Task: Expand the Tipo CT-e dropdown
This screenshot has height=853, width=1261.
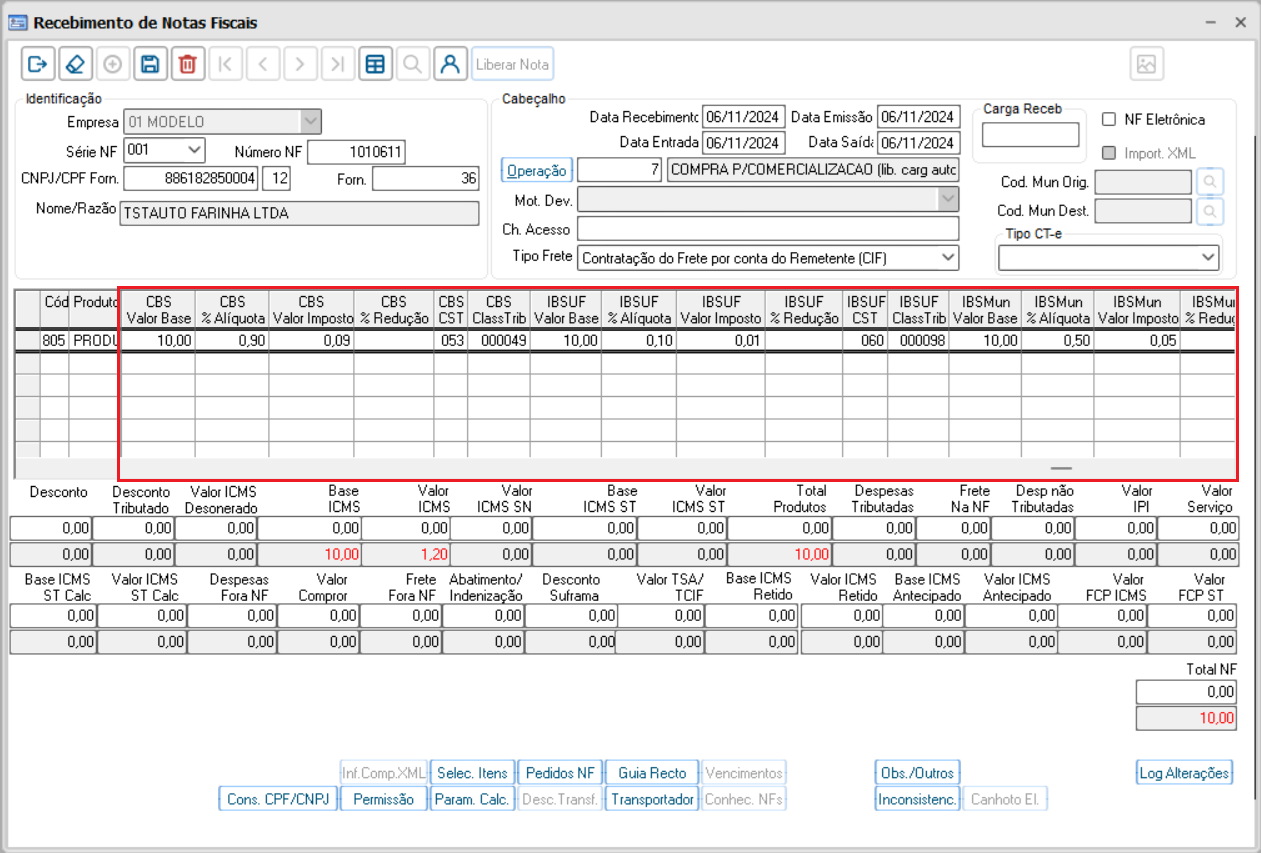Action: coord(1208,258)
